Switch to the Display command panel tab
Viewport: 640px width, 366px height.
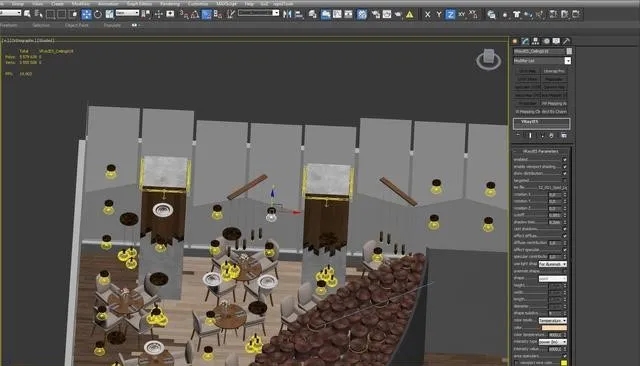556,41
